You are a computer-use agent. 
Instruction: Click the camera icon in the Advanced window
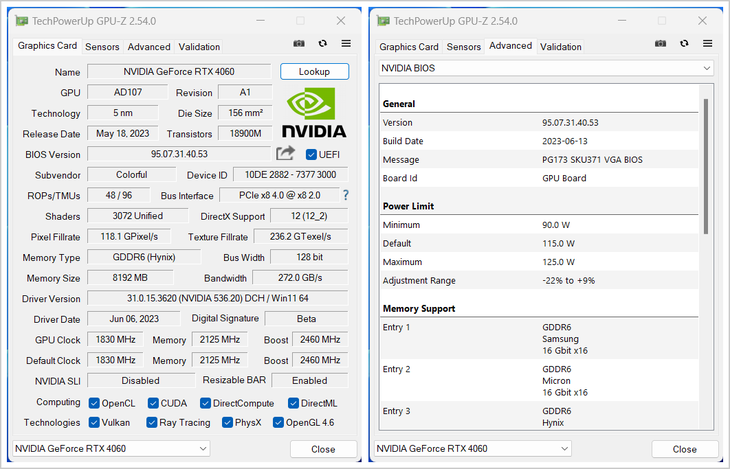[659, 44]
